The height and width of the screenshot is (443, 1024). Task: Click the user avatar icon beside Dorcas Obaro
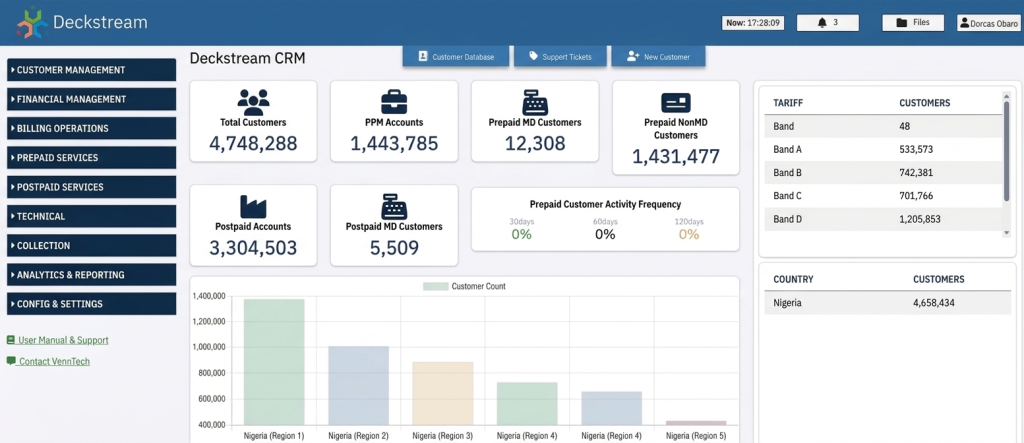coord(965,23)
